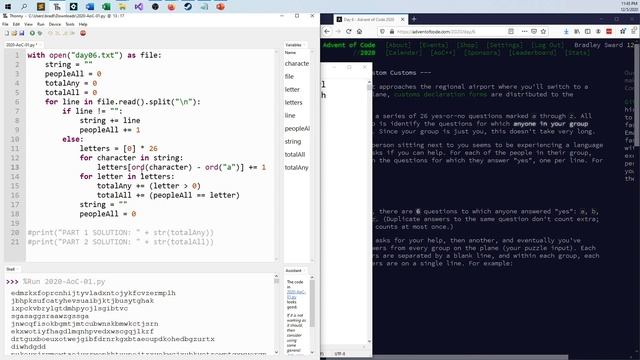Open the Help menu in Thonny
Viewport: 640px width, 360px height.
pyautogui.click(x=83, y=24)
